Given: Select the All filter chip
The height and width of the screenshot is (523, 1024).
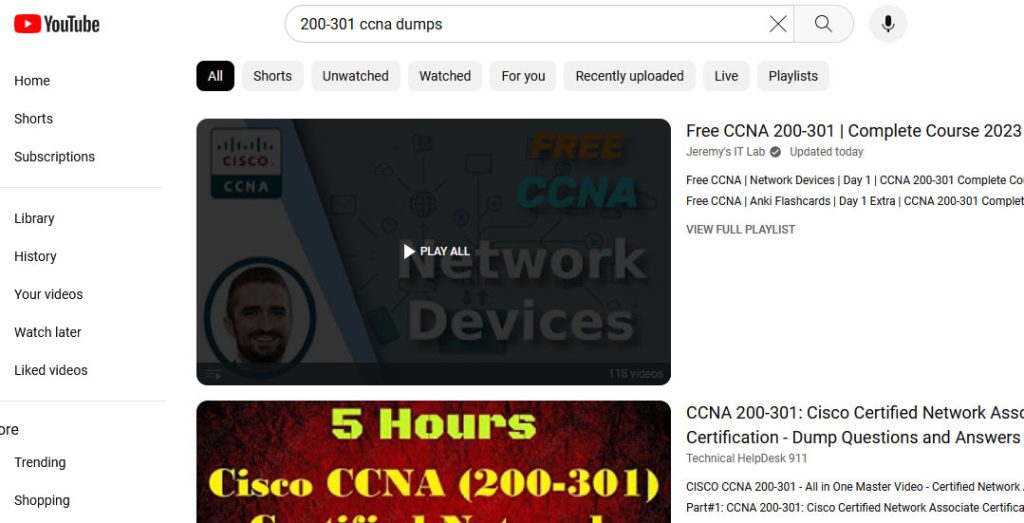Looking at the screenshot, I should pyautogui.click(x=215, y=76).
